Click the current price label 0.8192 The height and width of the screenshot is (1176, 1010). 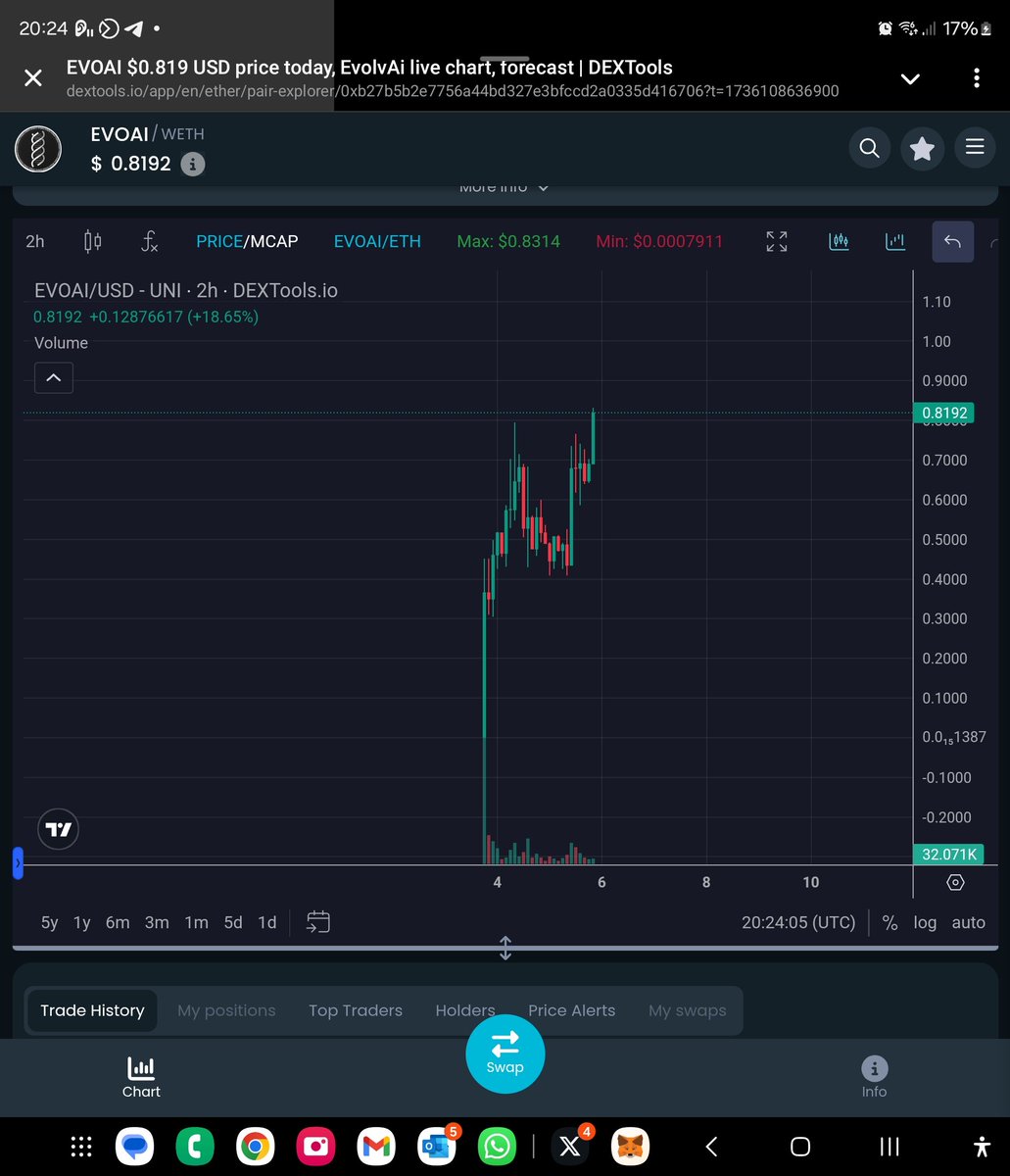click(x=945, y=414)
